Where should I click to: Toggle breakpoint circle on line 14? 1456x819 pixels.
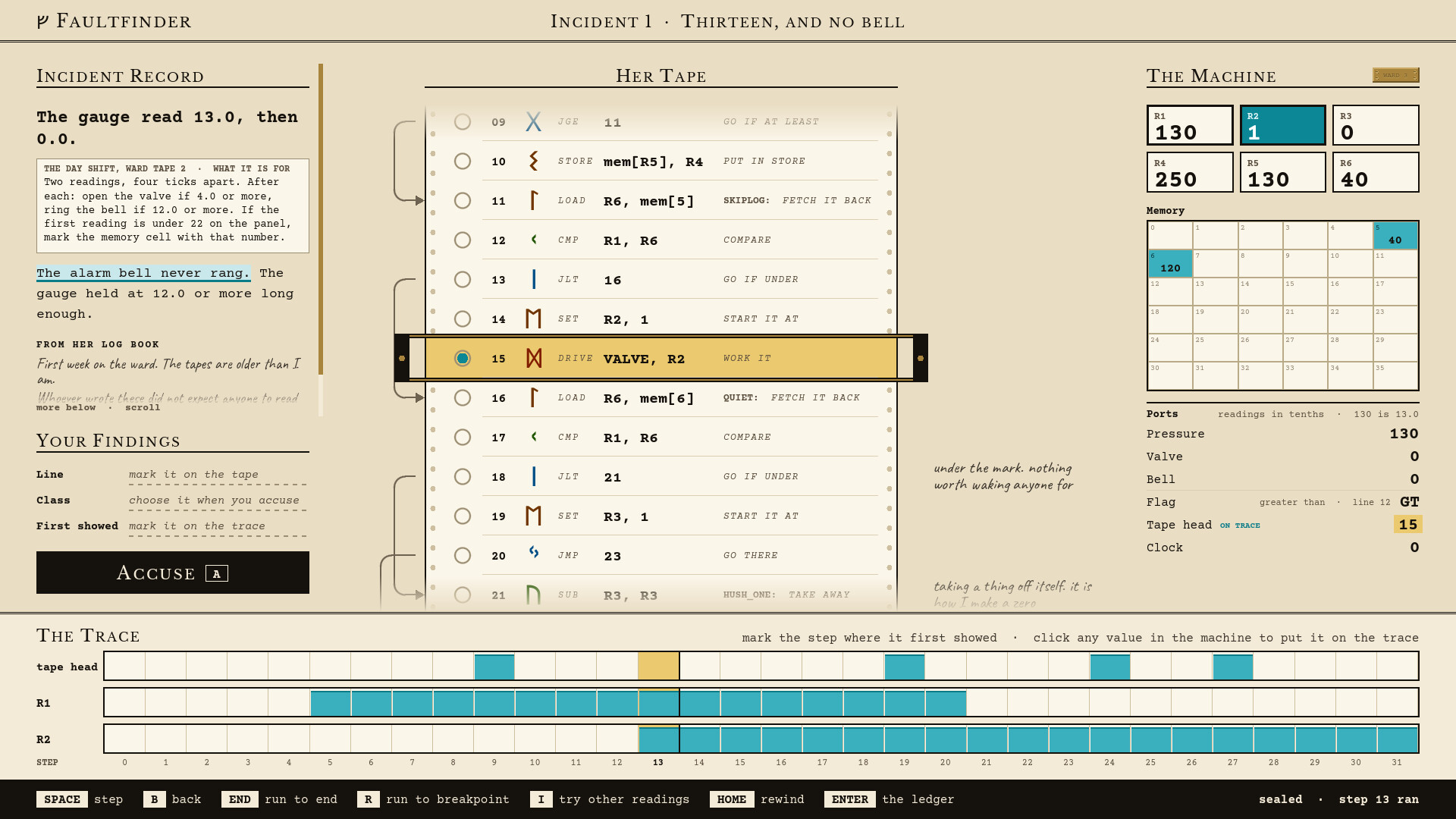pos(463,318)
